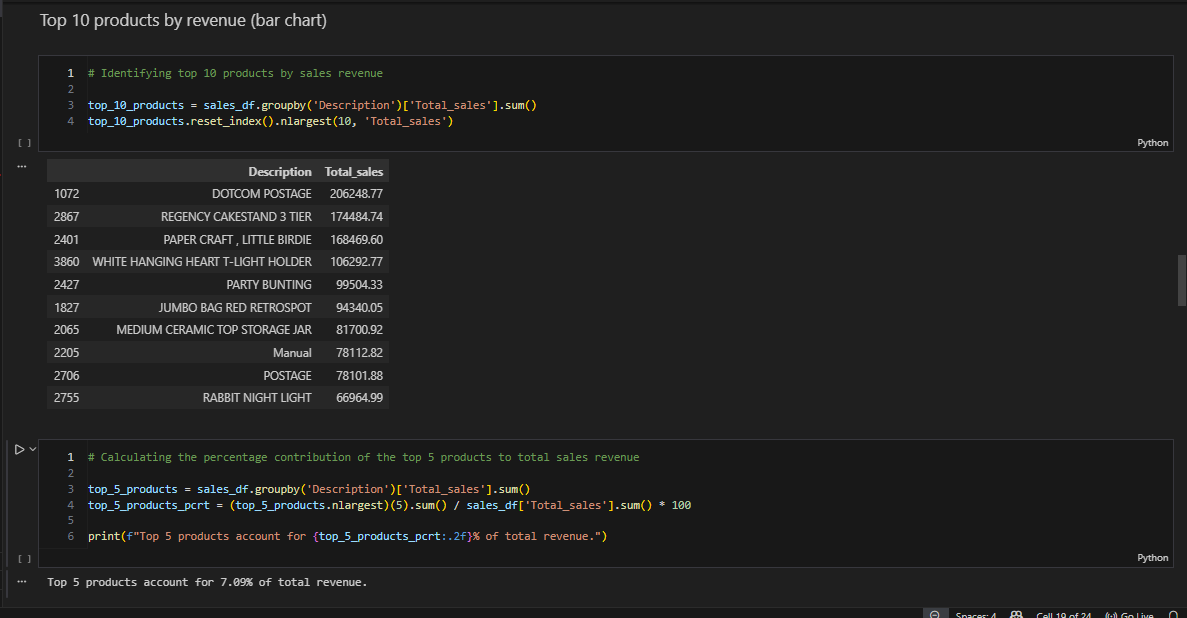Image resolution: width=1187 pixels, height=618 pixels.
Task: Click the circled minus icon in status bar
Action: point(935,613)
